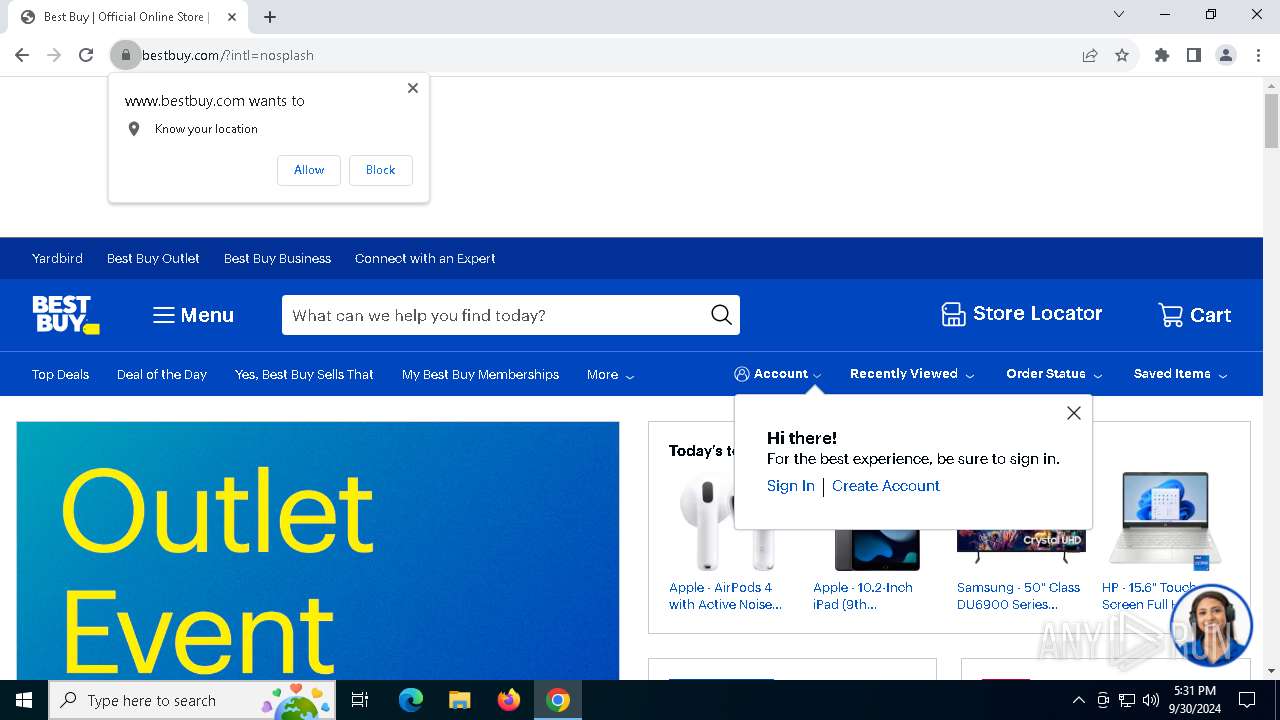
Task: Open File Explorer from taskbar
Action: [x=460, y=700]
